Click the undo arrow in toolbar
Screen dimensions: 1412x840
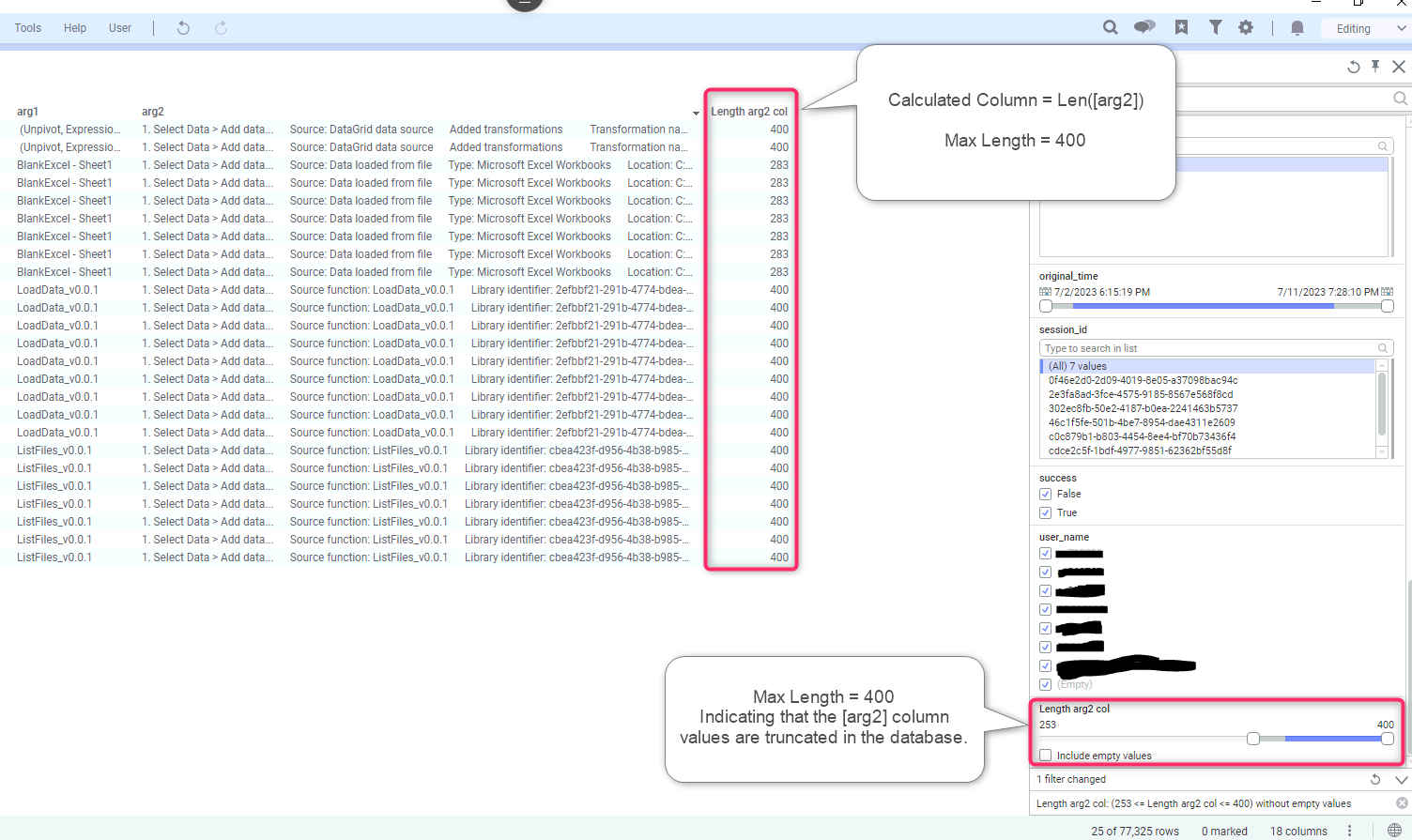point(183,28)
